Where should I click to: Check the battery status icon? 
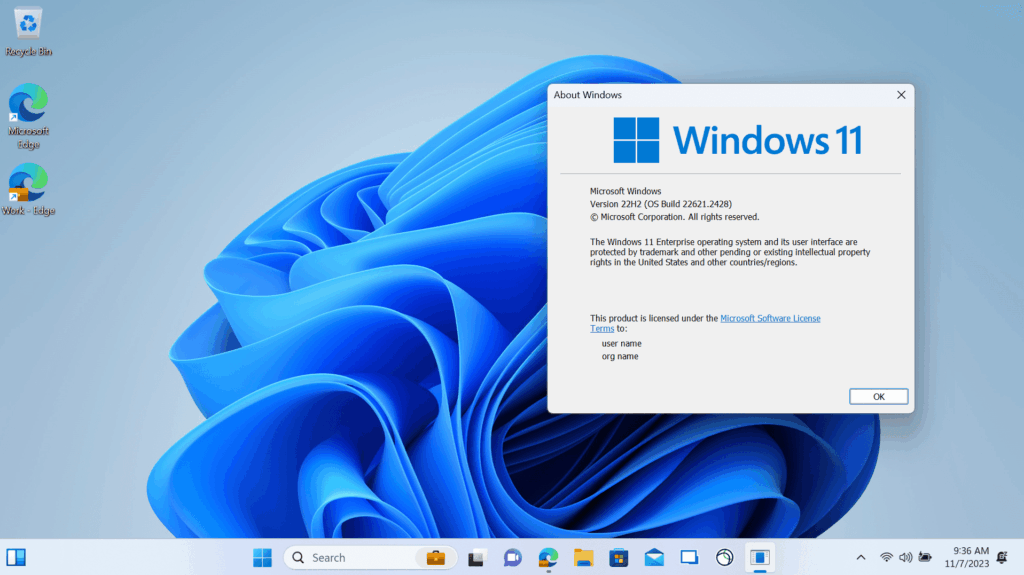tap(925, 557)
